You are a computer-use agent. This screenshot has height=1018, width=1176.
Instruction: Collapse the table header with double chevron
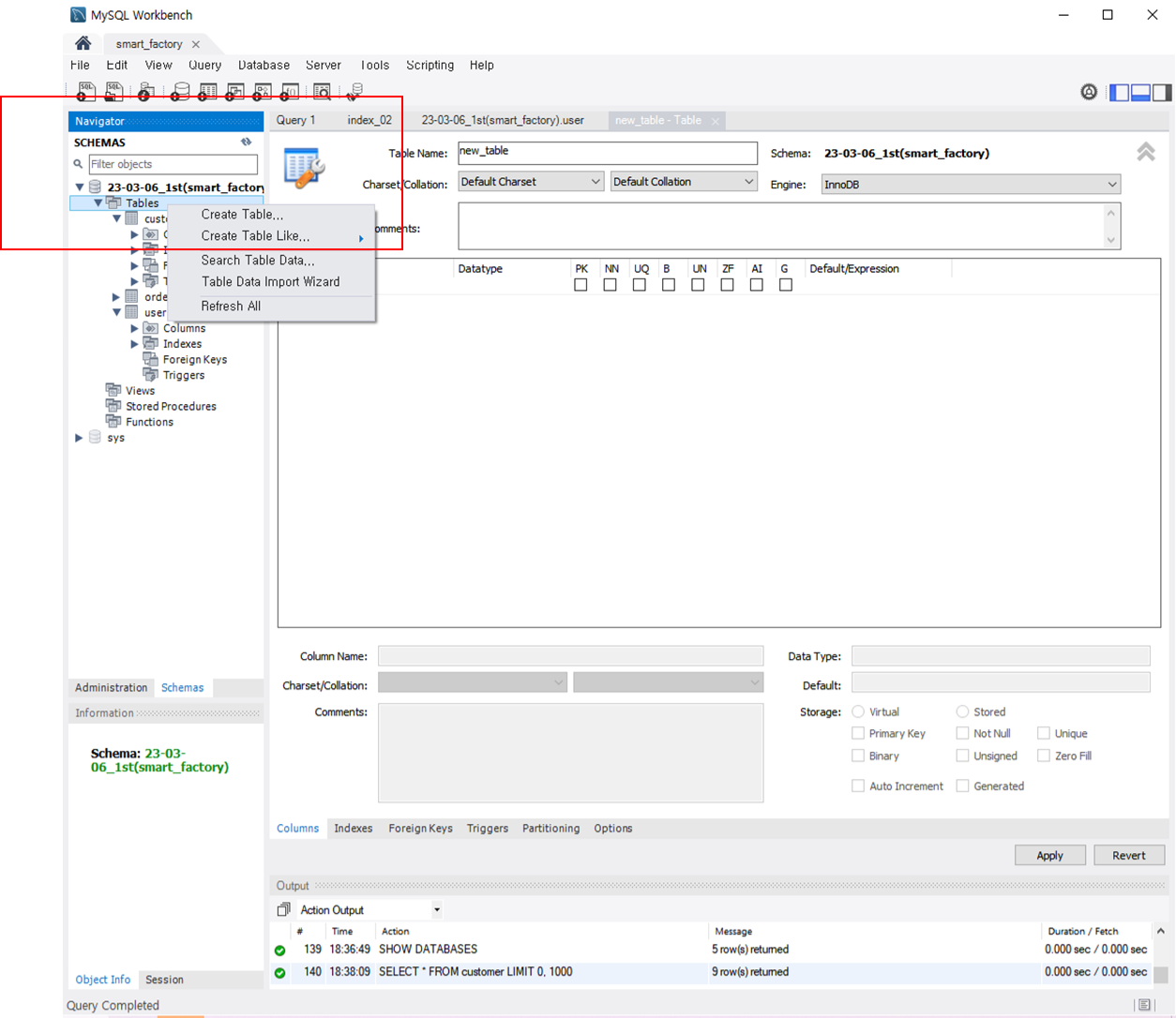(x=1146, y=152)
